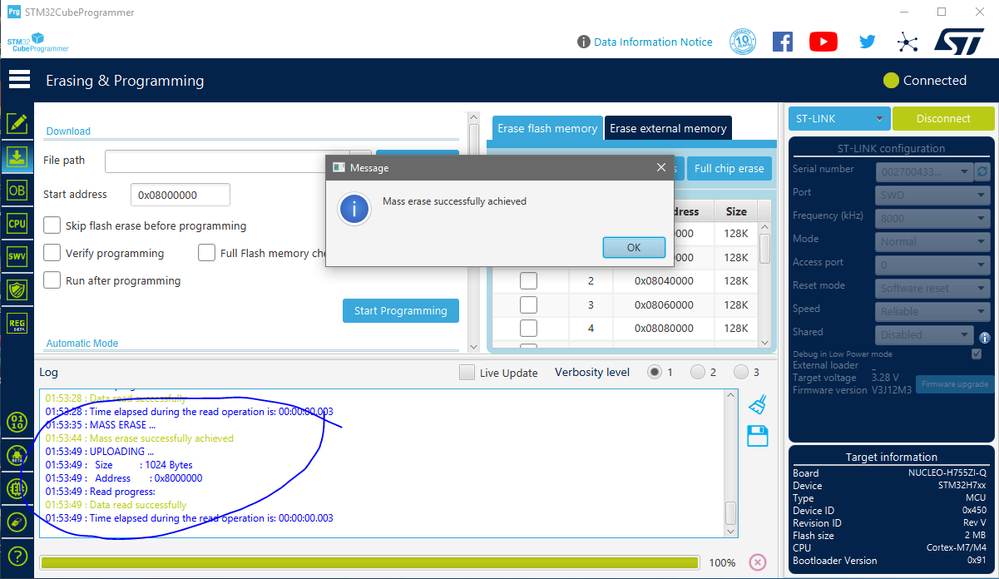Select verbosity level 3 radio
The image size is (999, 579).
[x=741, y=372]
